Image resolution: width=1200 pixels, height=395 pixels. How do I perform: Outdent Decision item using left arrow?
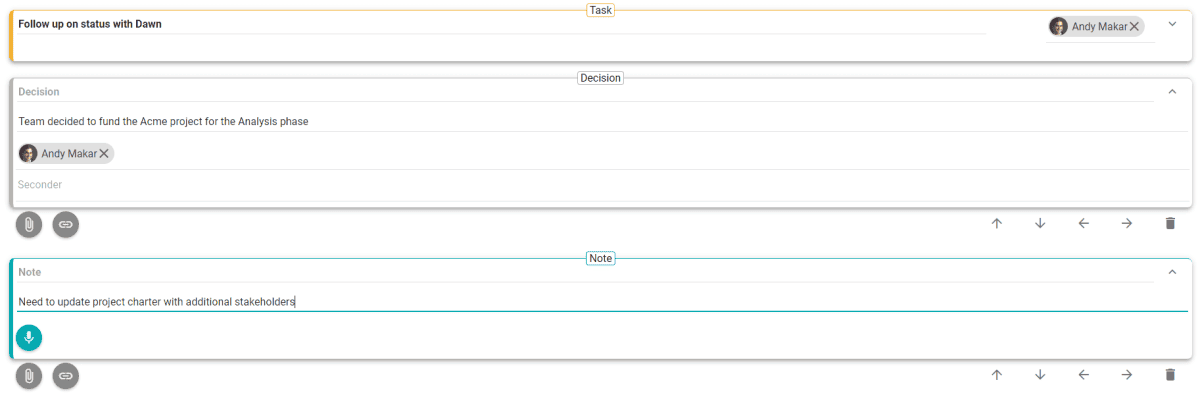pos(1083,223)
